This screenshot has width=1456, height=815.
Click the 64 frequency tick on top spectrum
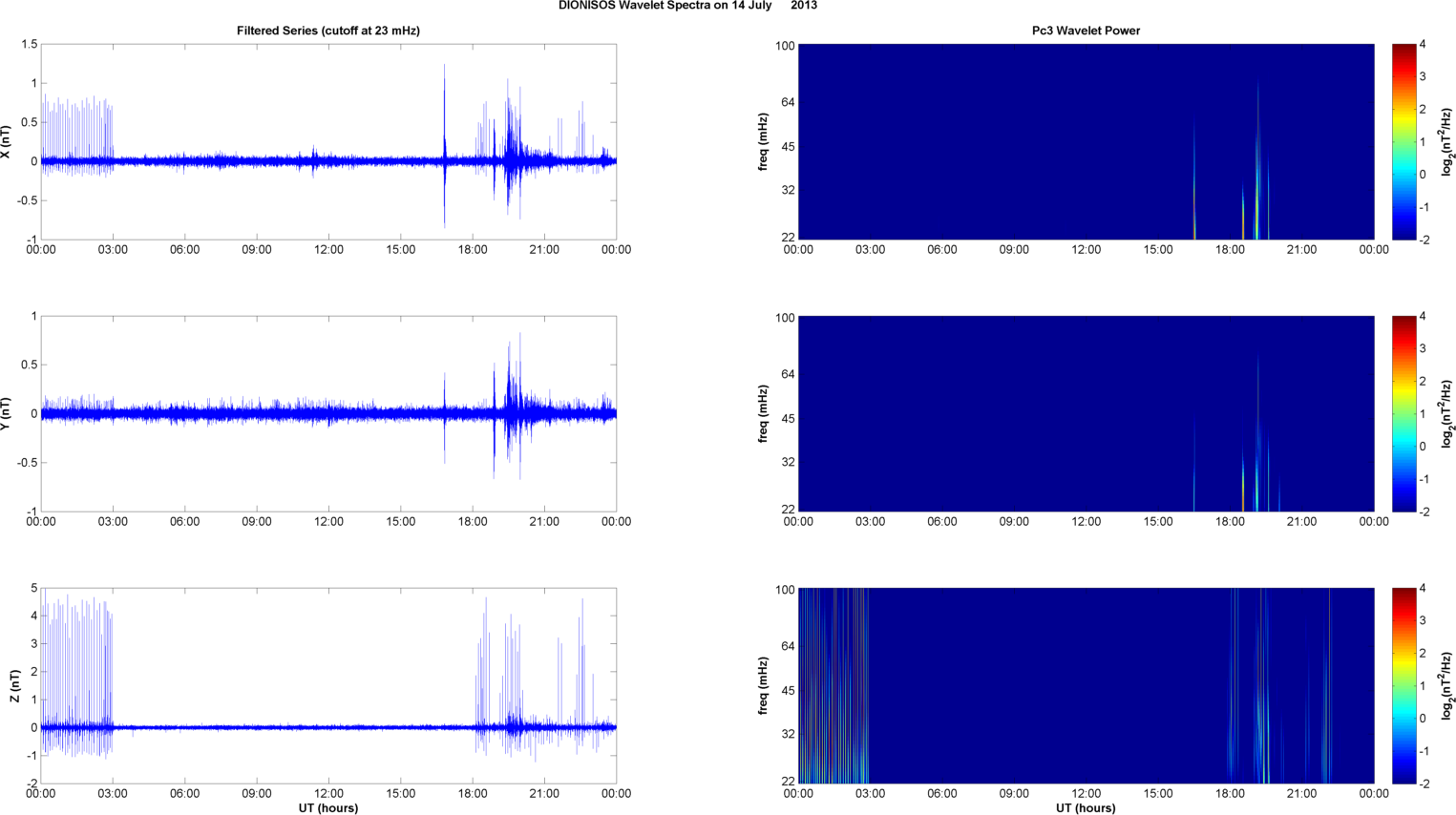788,102
